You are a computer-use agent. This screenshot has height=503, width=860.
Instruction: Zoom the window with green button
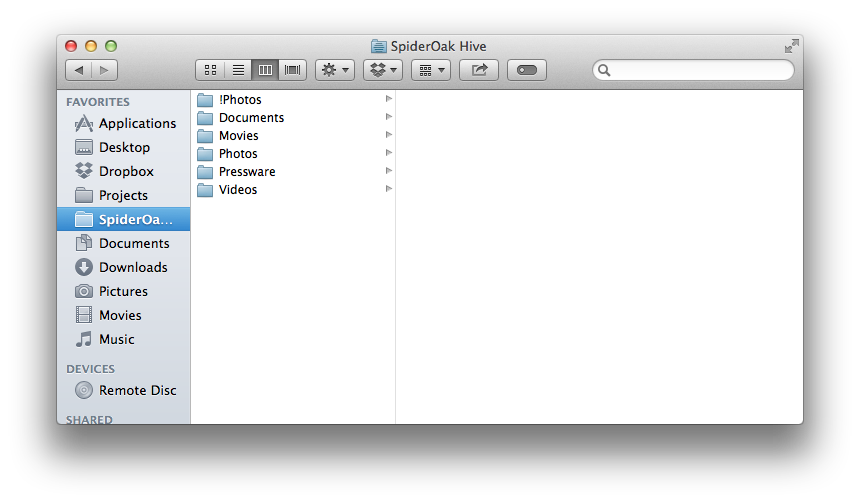tap(111, 46)
